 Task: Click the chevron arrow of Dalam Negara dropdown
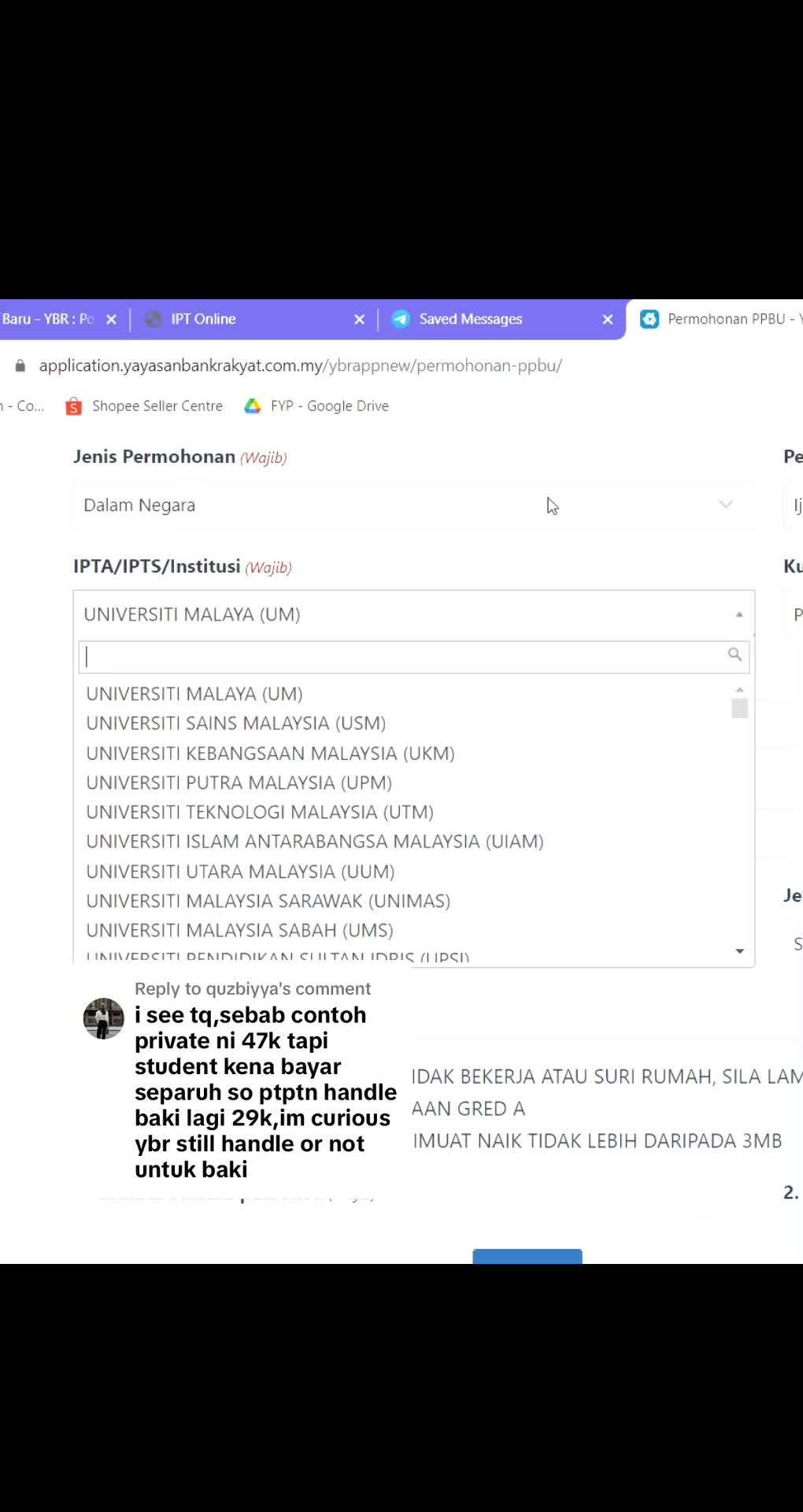(726, 505)
